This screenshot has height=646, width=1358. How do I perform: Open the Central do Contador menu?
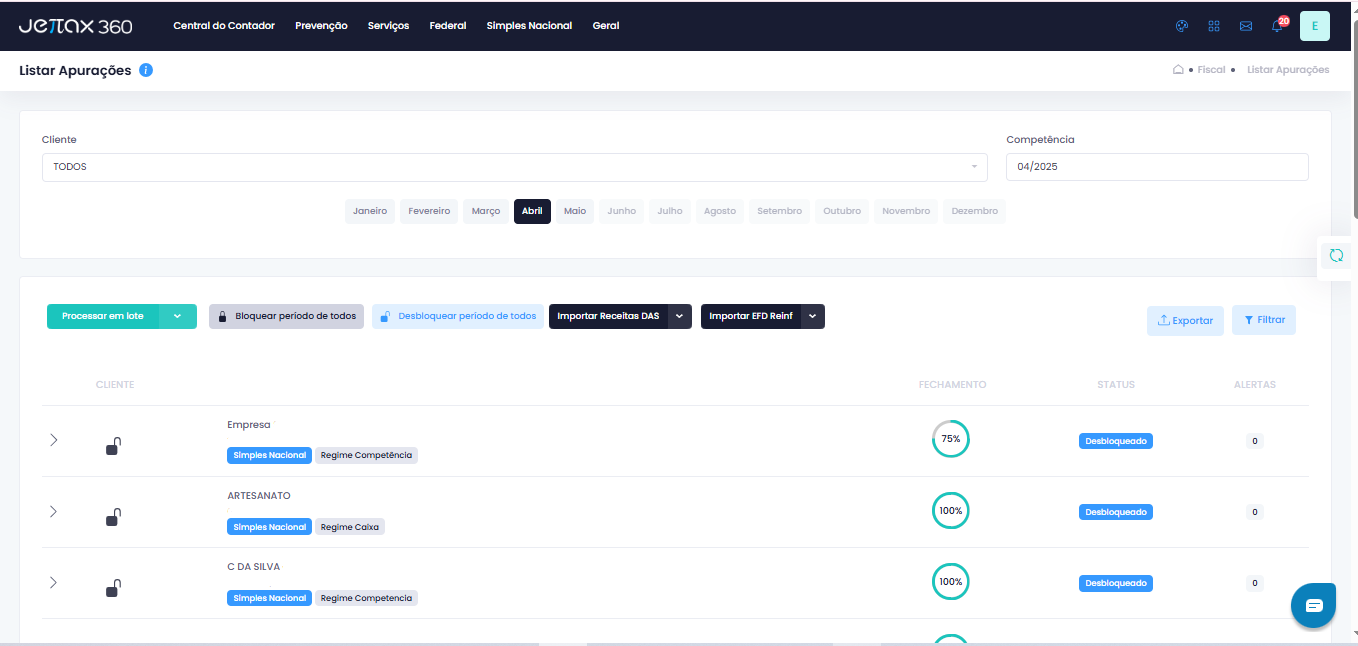tap(224, 26)
